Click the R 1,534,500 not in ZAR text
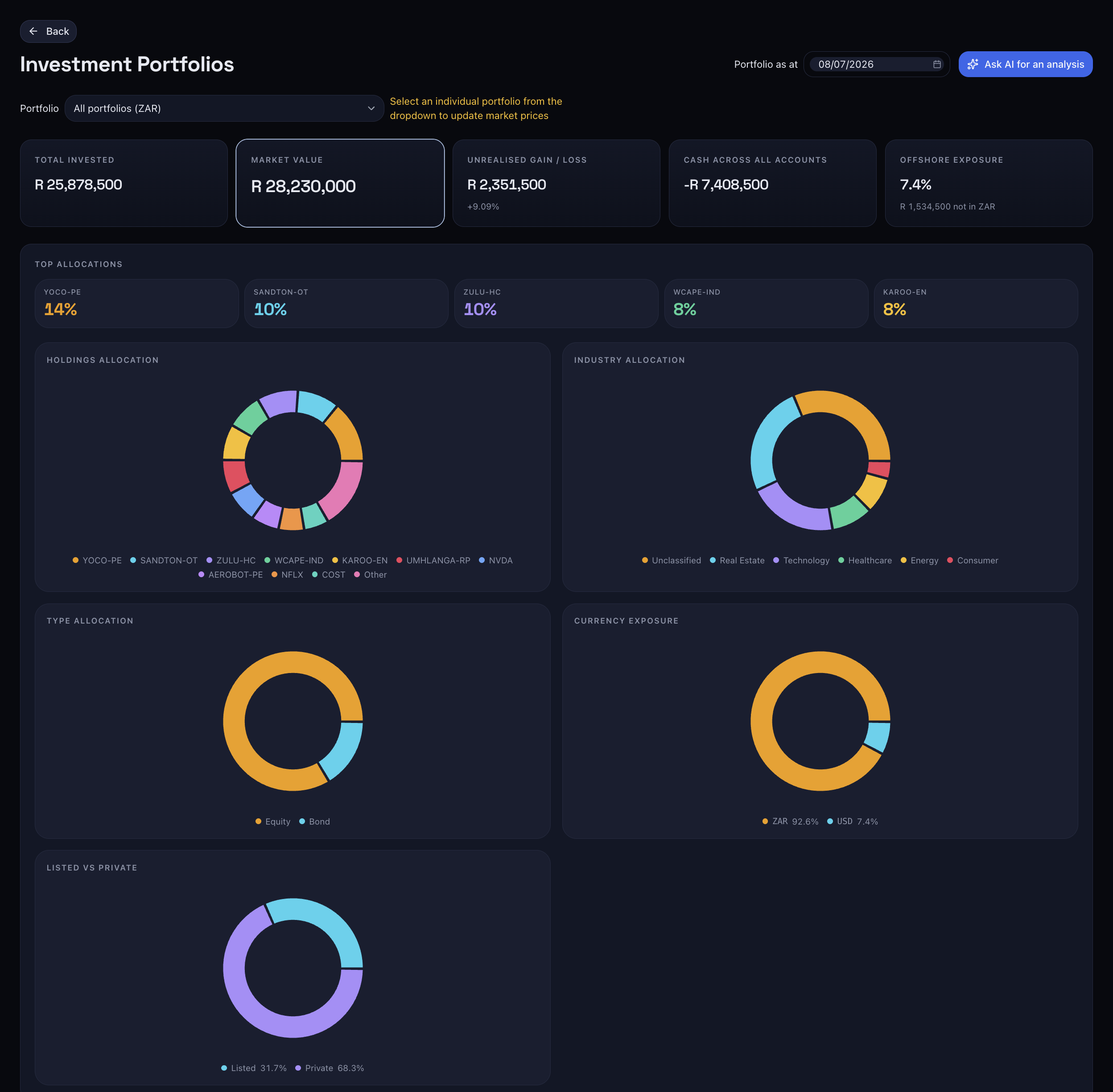The height and width of the screenshot is (1092, 1113). point(947,206)
